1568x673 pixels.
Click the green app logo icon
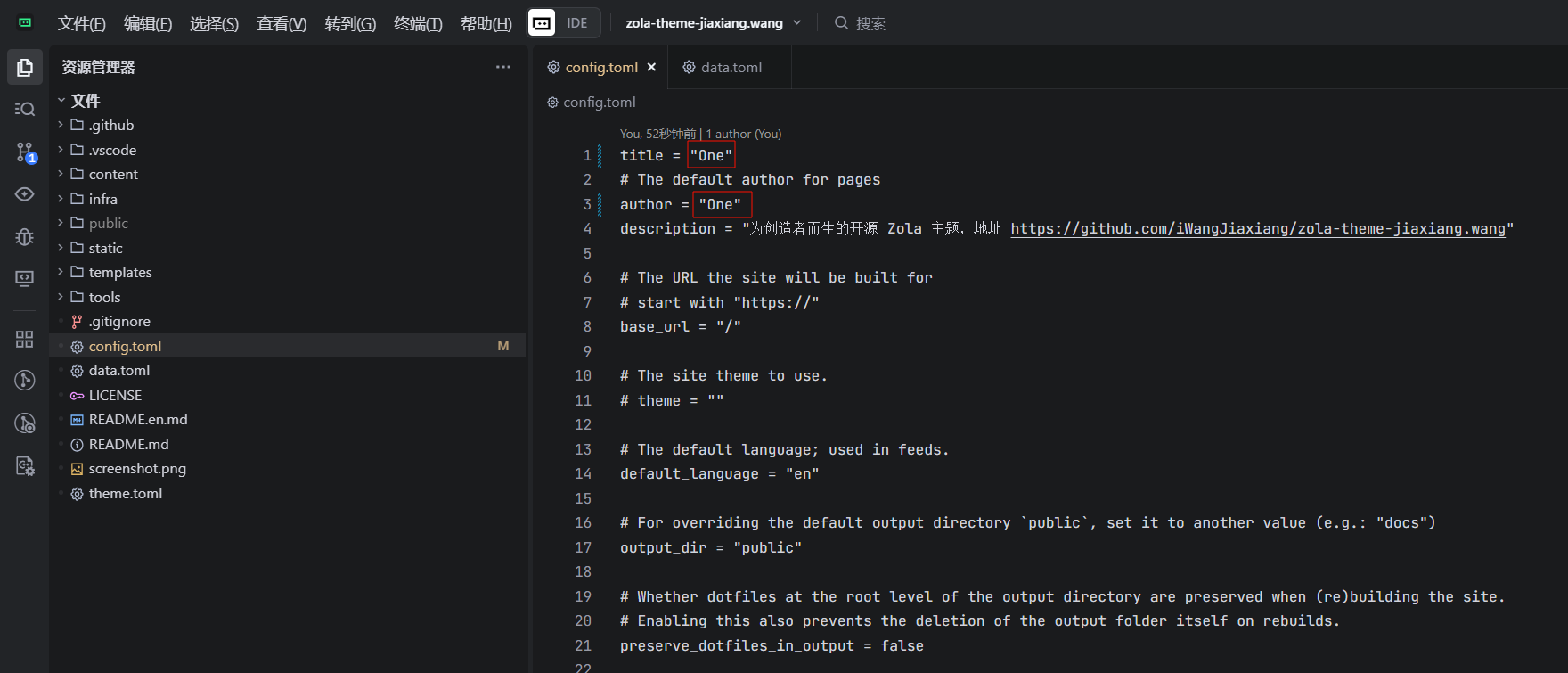tap(25, 22)
